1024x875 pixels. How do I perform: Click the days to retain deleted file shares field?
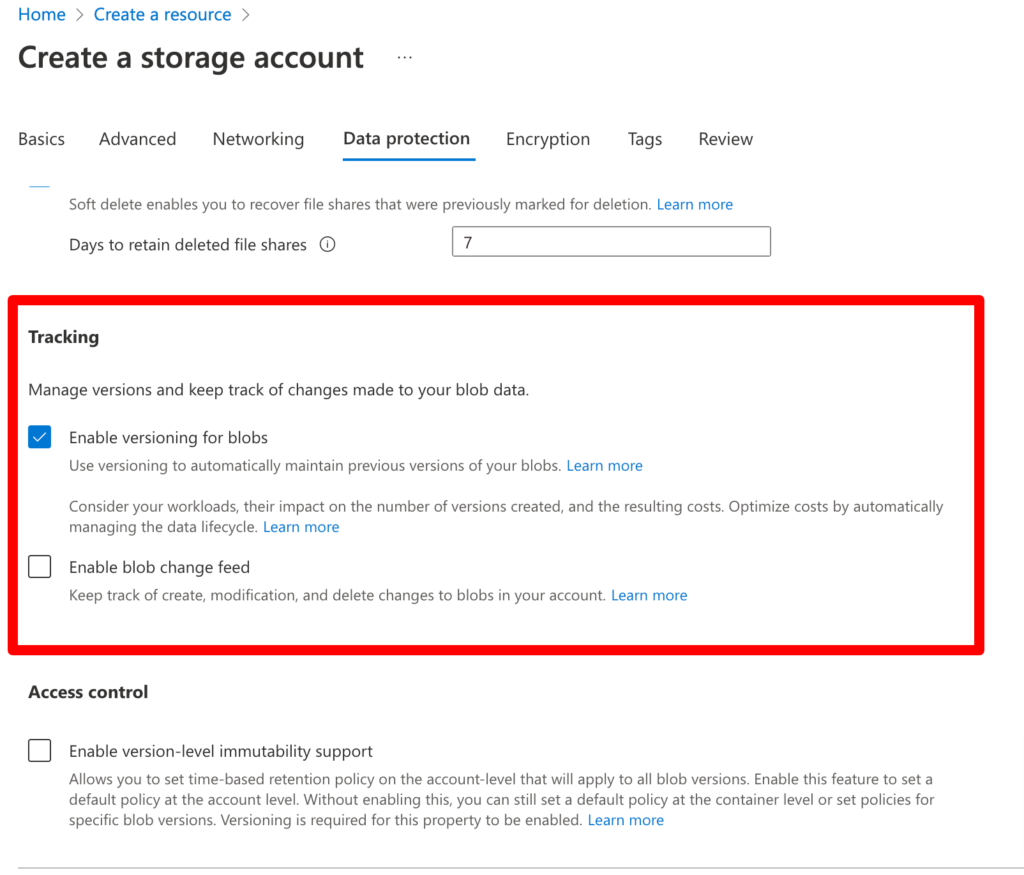[610, 241]
